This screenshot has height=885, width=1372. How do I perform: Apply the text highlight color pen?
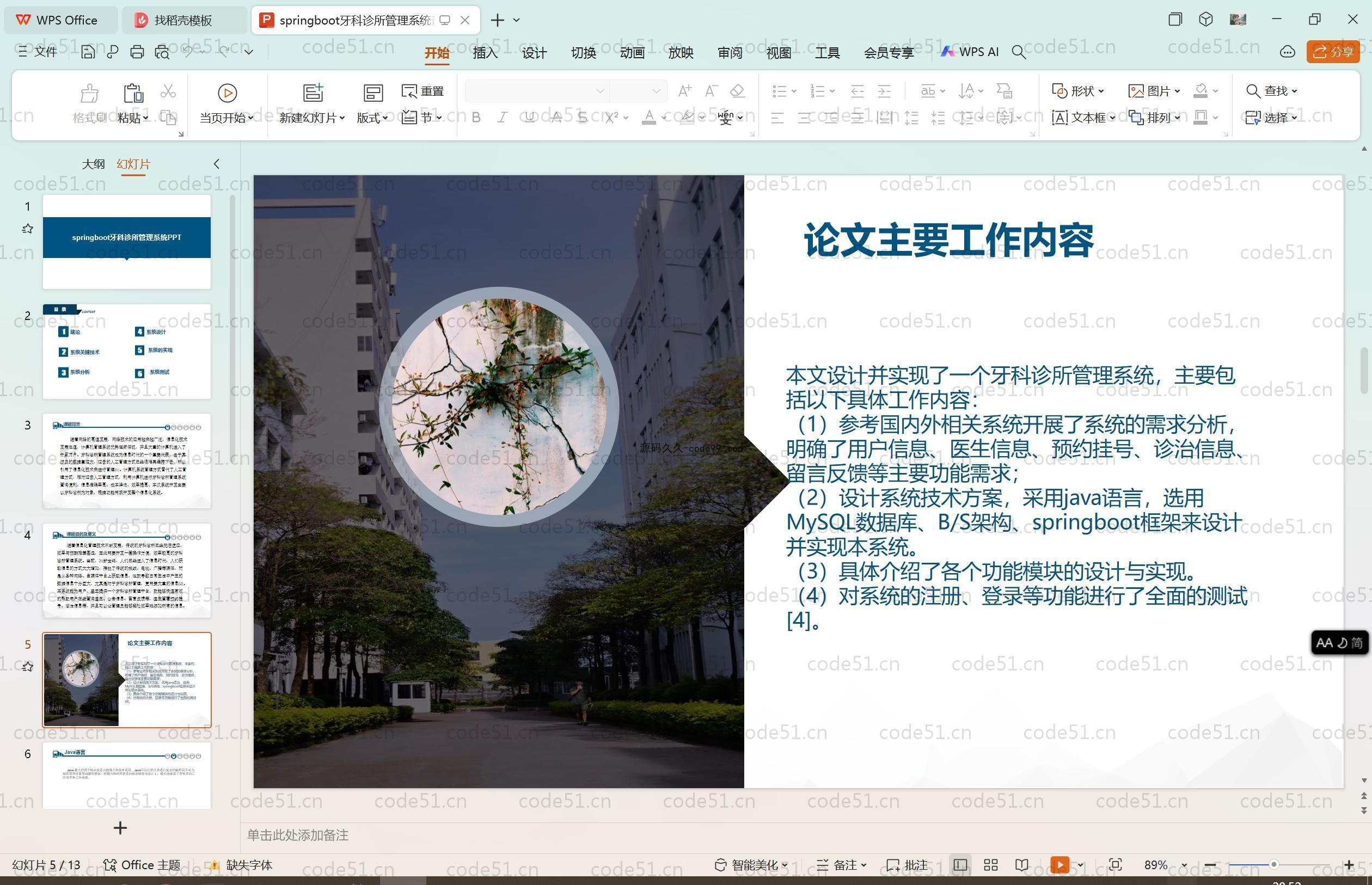click(x=687, y=118)
